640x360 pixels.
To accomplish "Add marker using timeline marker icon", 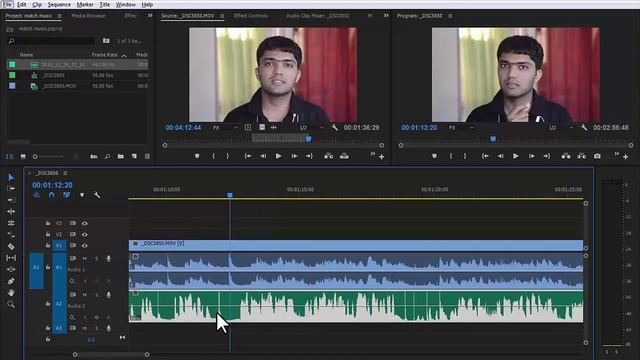I will point(82,195).
